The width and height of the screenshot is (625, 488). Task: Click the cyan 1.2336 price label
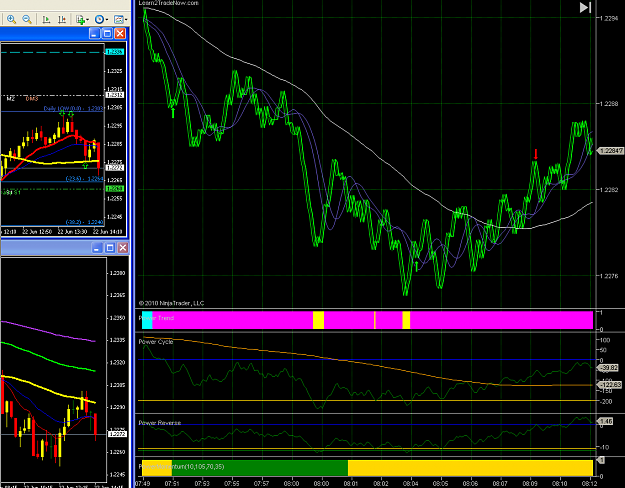click(115, 52)
